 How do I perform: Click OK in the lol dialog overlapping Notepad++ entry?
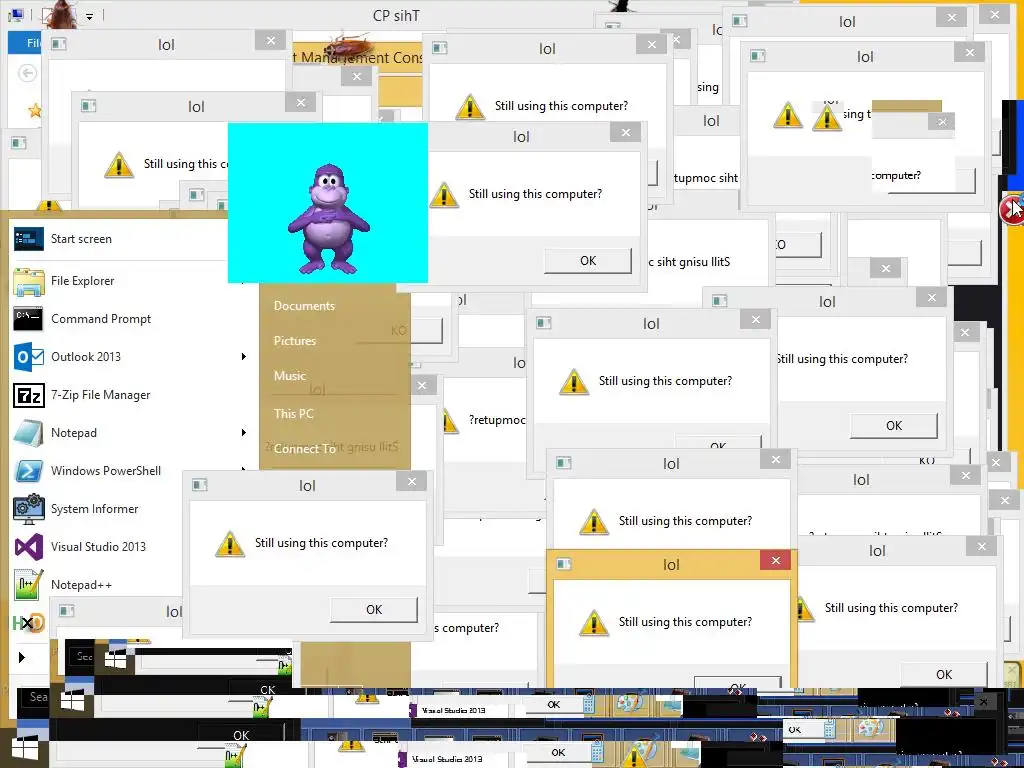374,609
